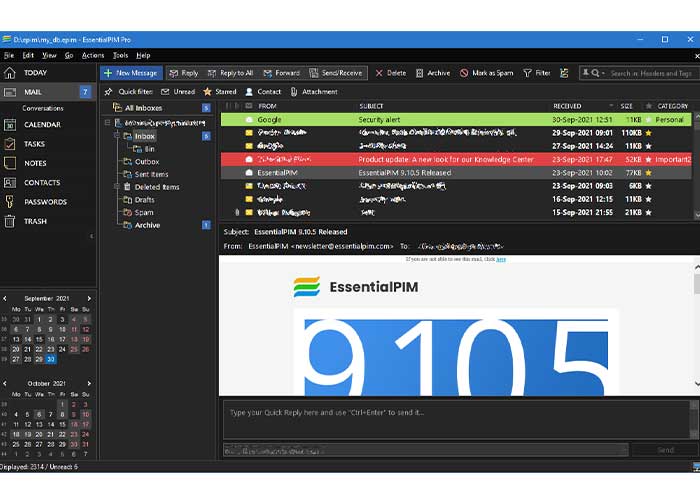
Task: Click into the Quick Reply text box
Action: [456, 420]
